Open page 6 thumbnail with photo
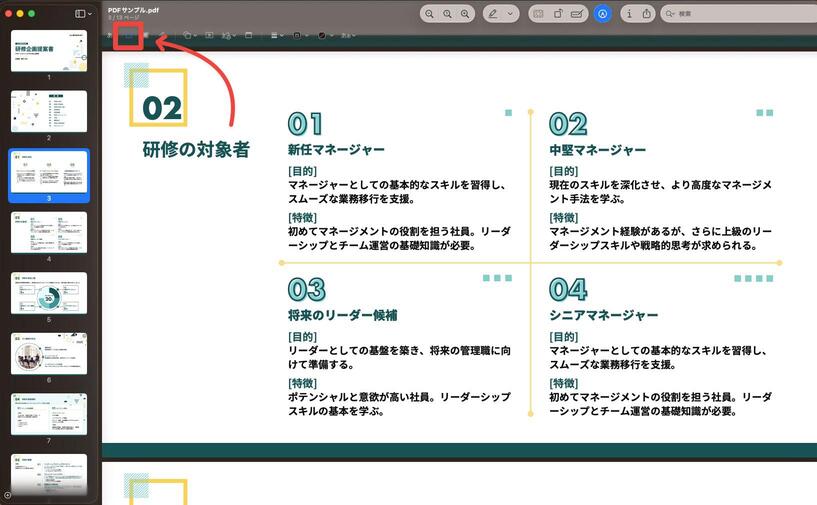Screen dimensions: 817x505 point(49,353)
